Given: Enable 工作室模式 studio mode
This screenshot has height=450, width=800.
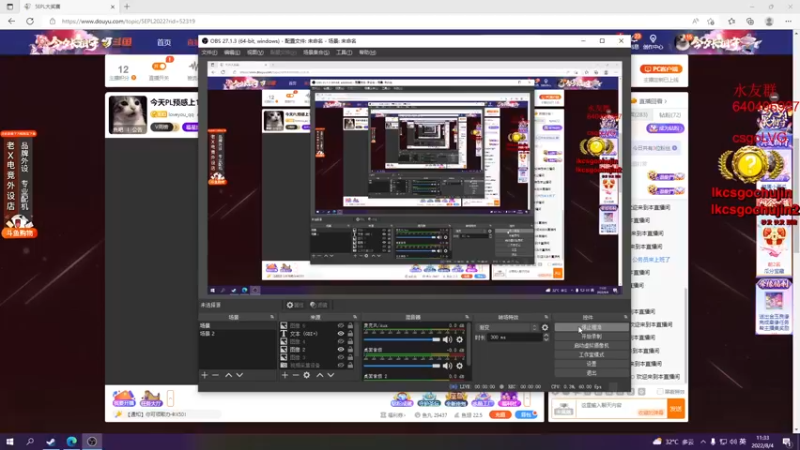Looking at the screenshot, I should [591, 355].
